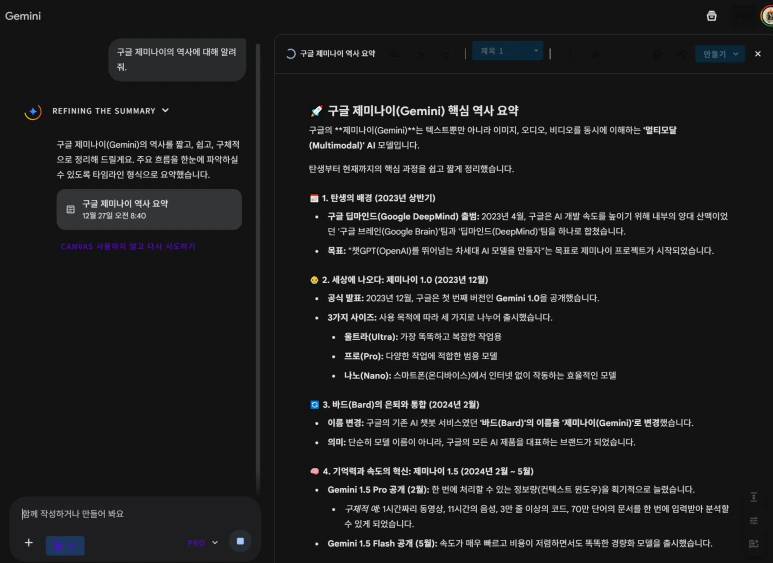Click the loading spinner beside the canvas title
The image size is (773, 563).
tap(290, 54)
